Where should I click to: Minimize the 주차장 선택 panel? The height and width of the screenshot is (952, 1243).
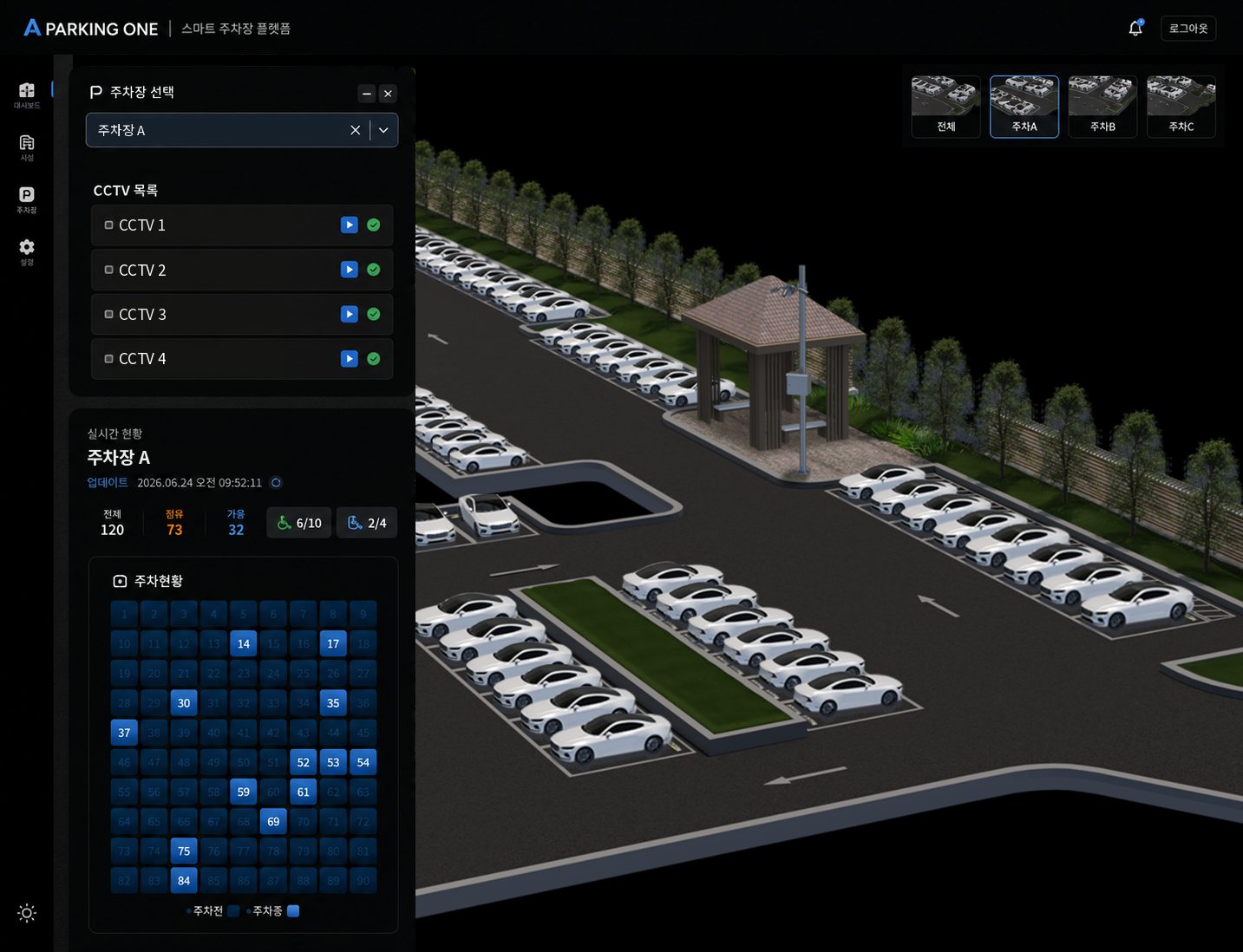coord(367,94)
